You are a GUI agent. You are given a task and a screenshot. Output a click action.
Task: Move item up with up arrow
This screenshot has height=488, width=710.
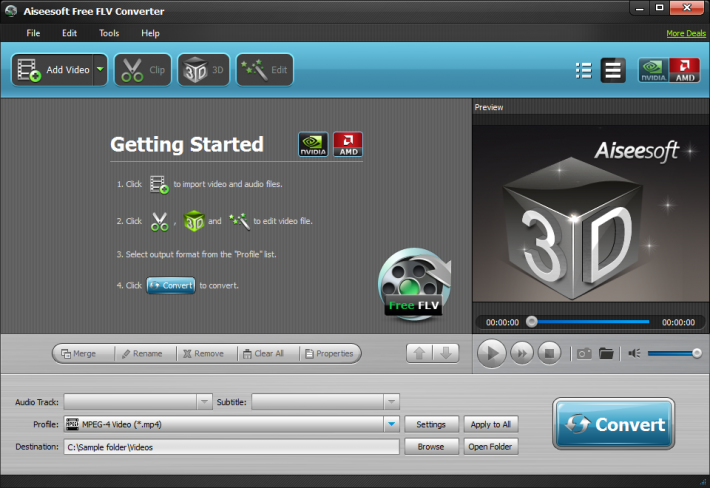click(419, 353)
